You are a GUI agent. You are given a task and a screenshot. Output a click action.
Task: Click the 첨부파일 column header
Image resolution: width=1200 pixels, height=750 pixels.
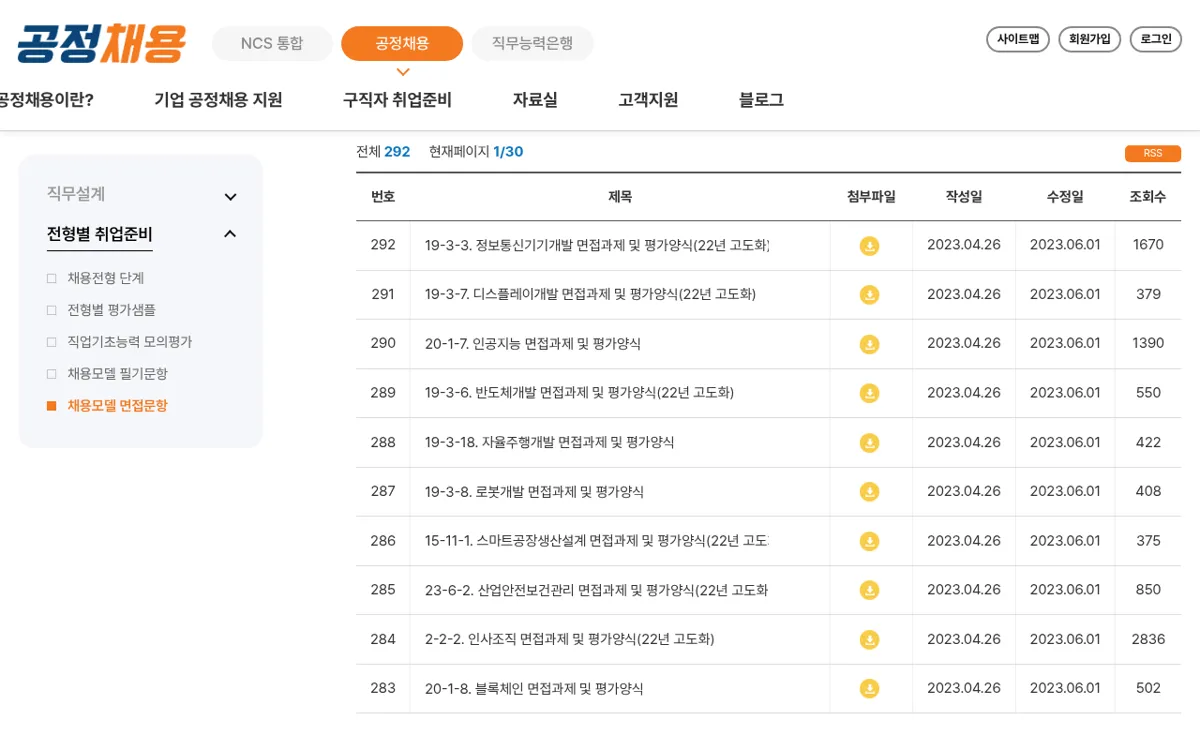tap(871, 197)
